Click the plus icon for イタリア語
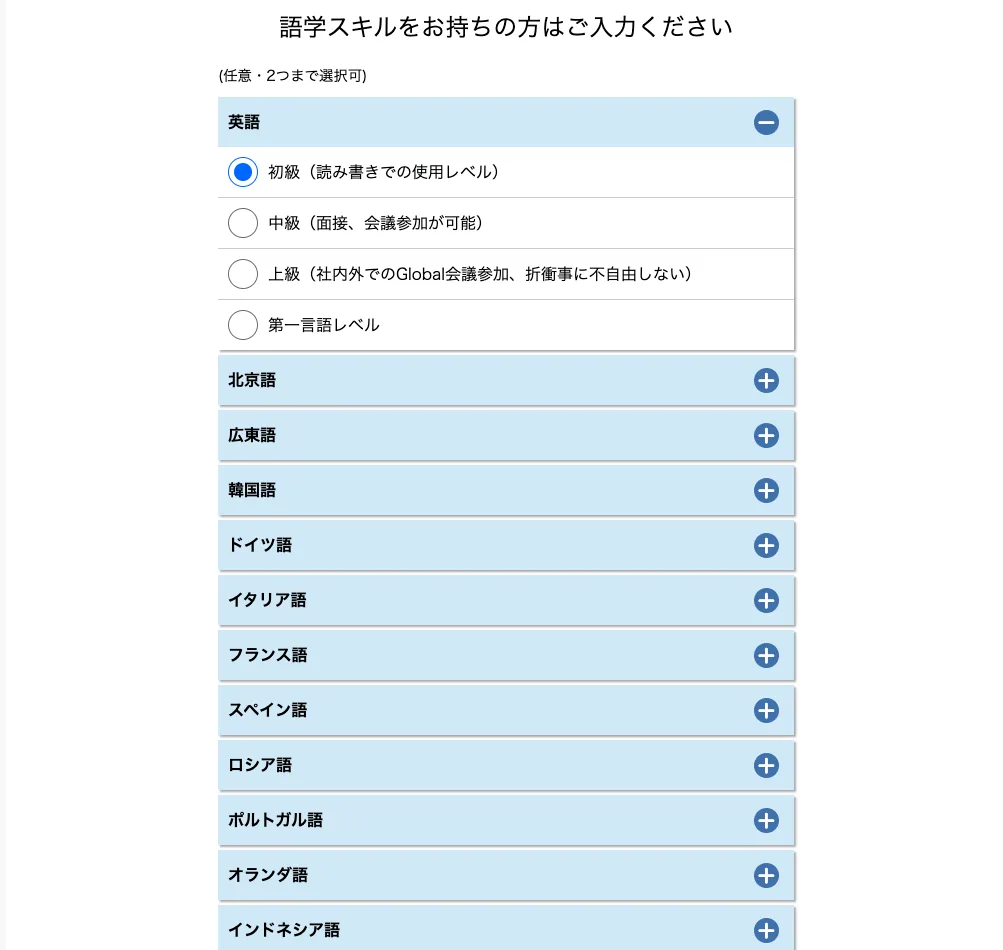Viewport: 1003px width, 950px height. (x=766, y=601)
